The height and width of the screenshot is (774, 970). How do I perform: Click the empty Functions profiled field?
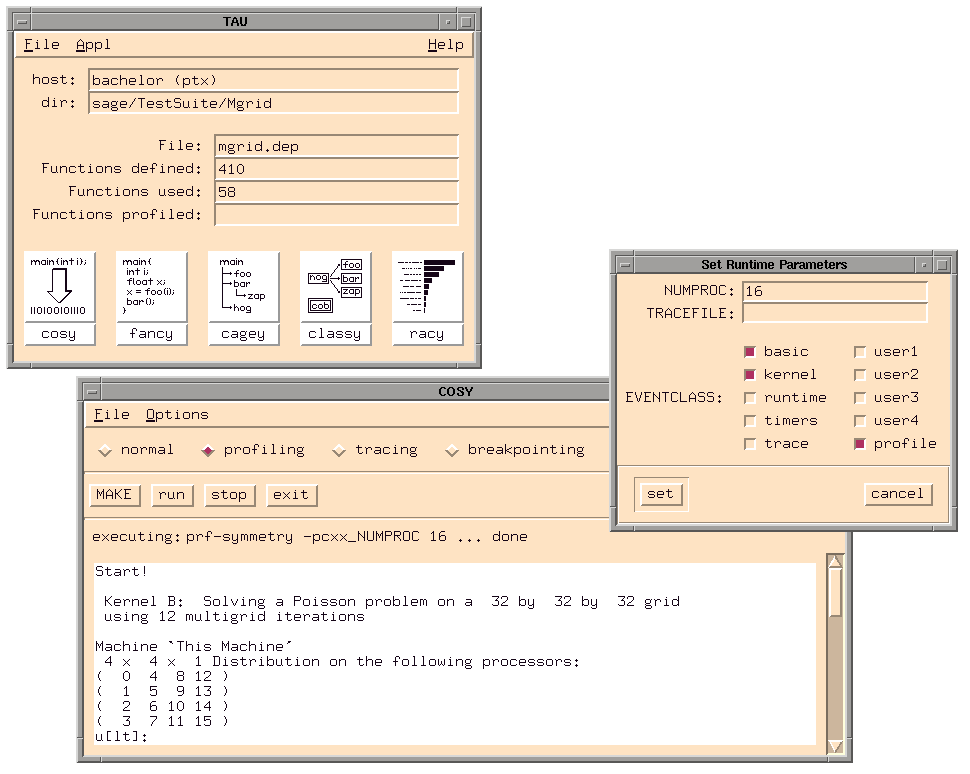click(x=337, y=215)
